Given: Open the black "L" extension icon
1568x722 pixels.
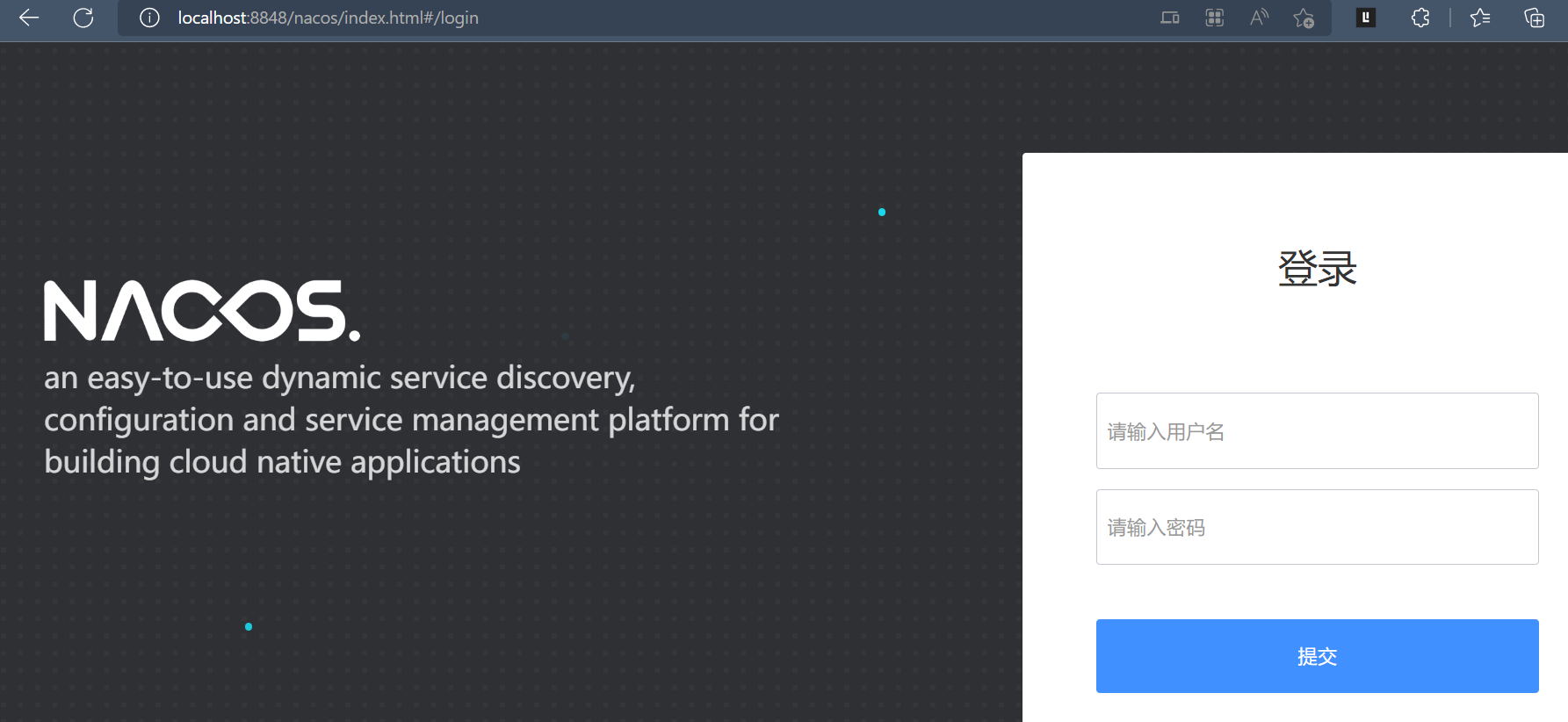Looking at the screenshot, I should [x=1365, y=18].
